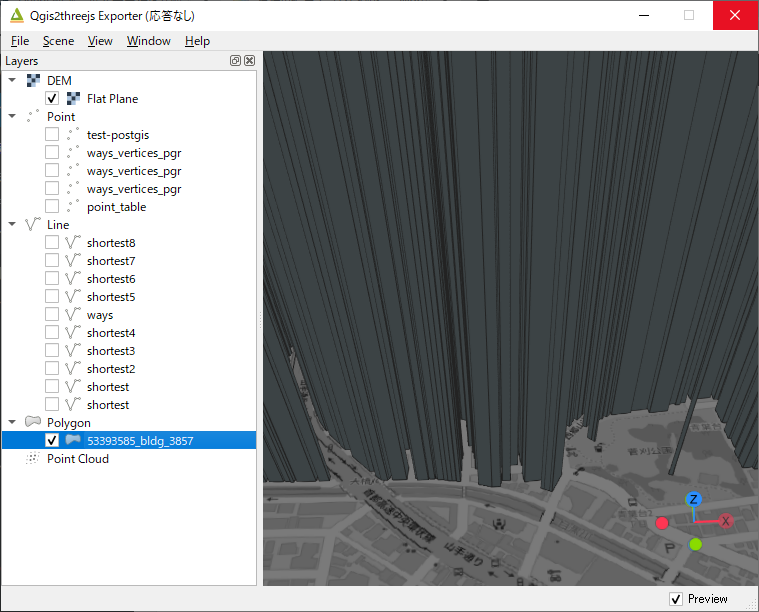The image size is (759, 612).
Task: Click the green axis dot in navigation widget
Action: (x=695, y=544)
